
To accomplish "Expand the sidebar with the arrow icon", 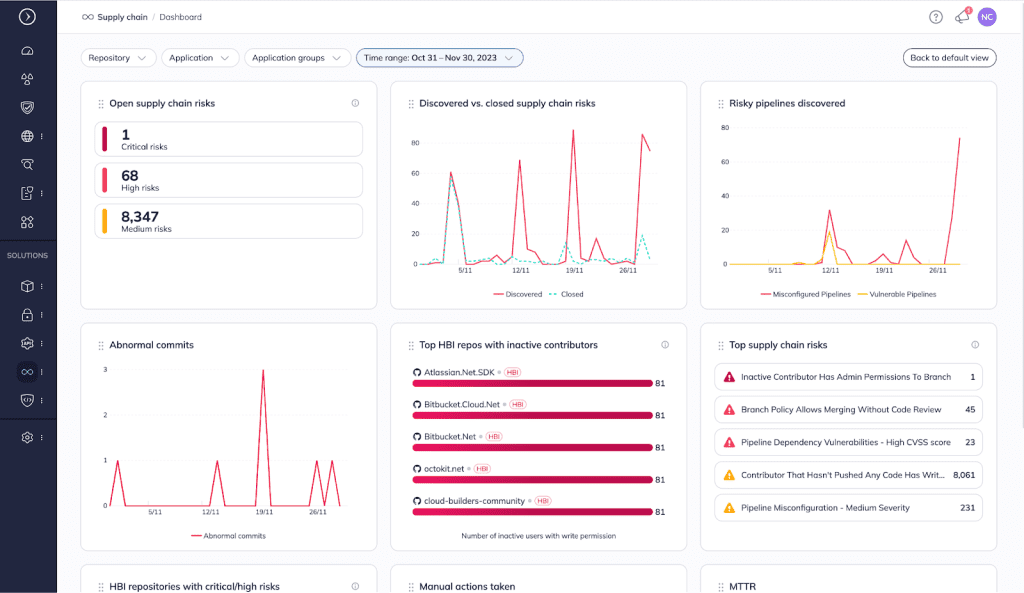I will (x=27, y=16).
